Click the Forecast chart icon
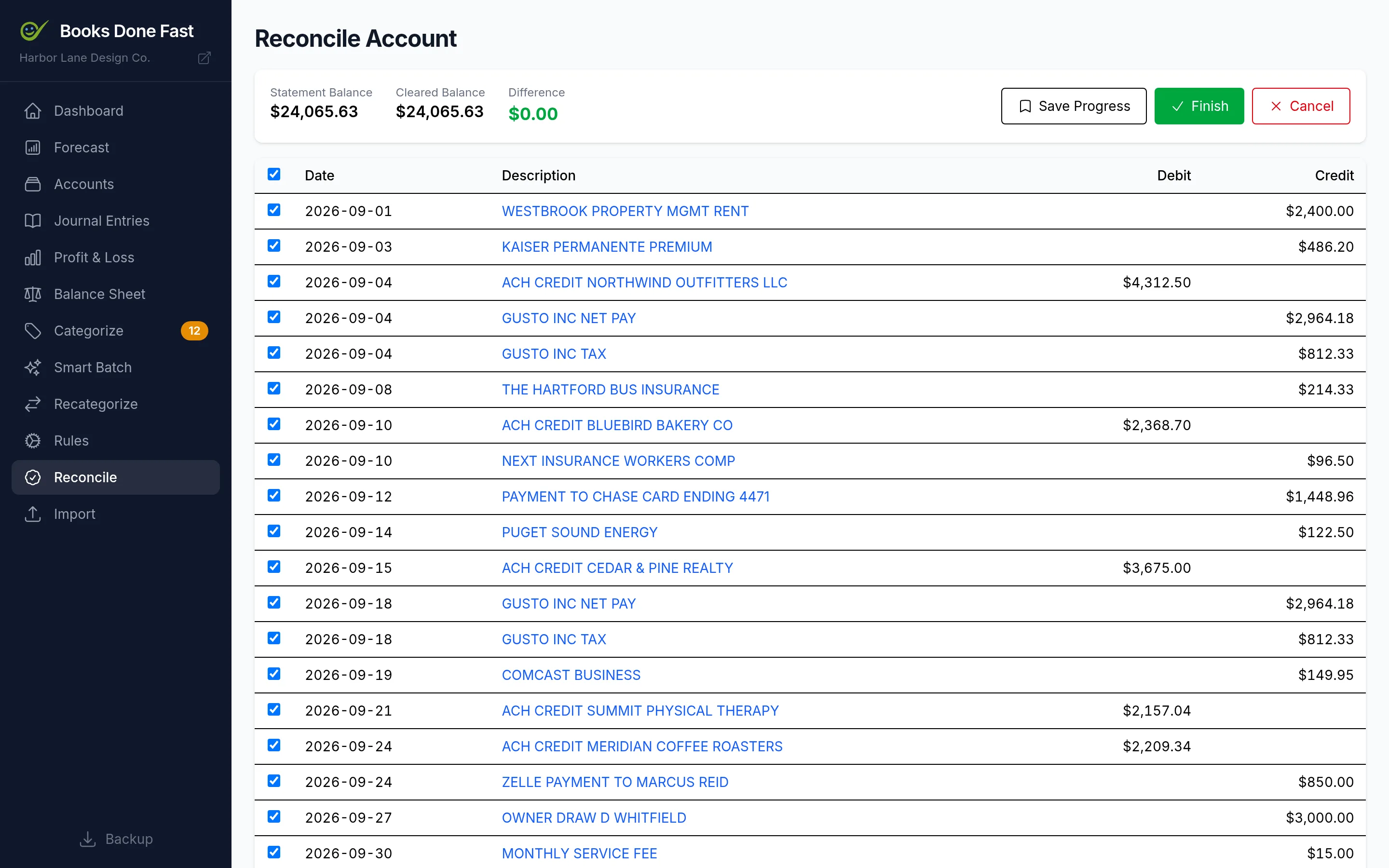The image size is (1389, 868). pos(33,148)
